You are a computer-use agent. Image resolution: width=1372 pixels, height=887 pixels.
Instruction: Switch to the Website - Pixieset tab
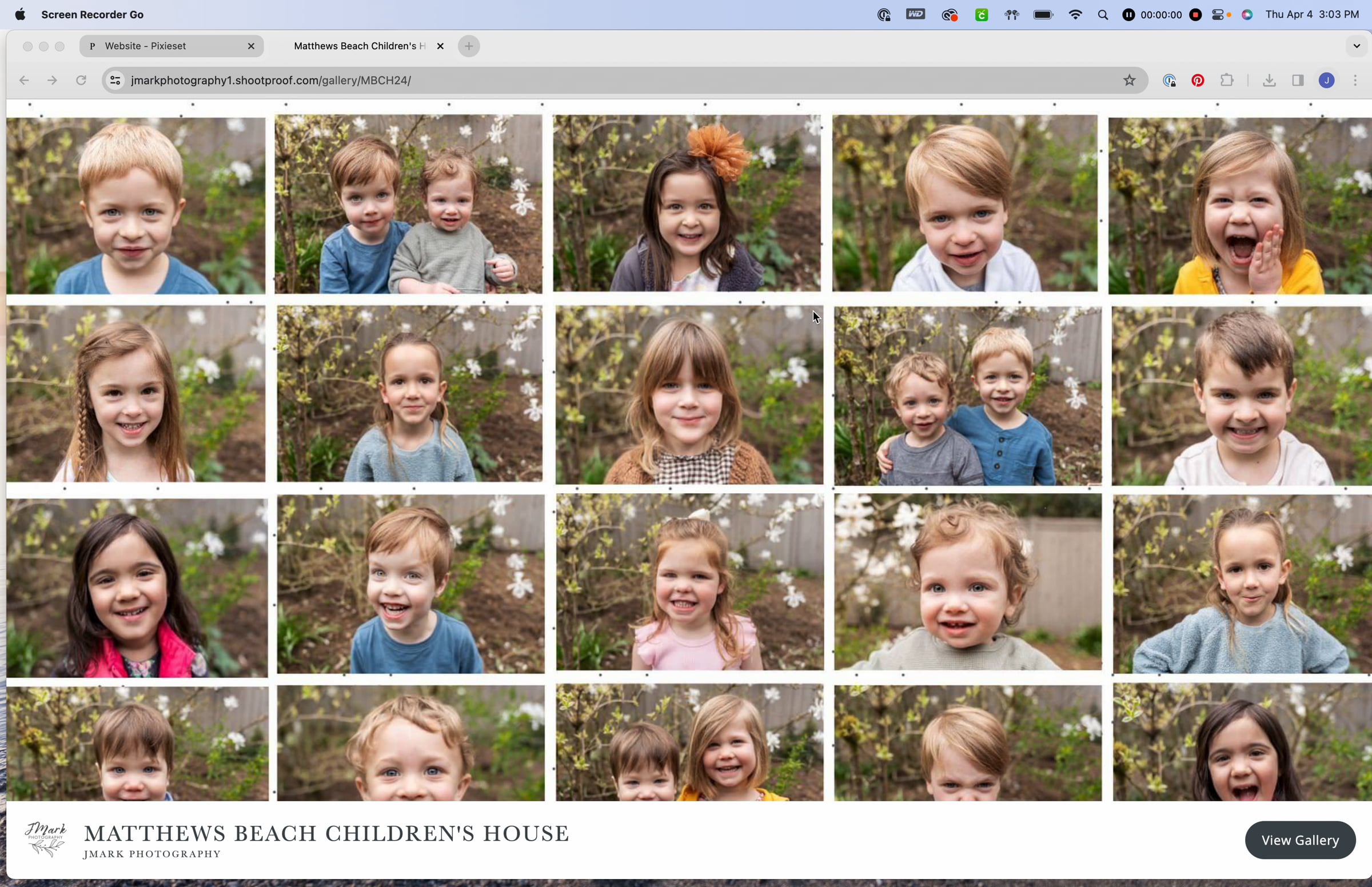click(171, 46)
